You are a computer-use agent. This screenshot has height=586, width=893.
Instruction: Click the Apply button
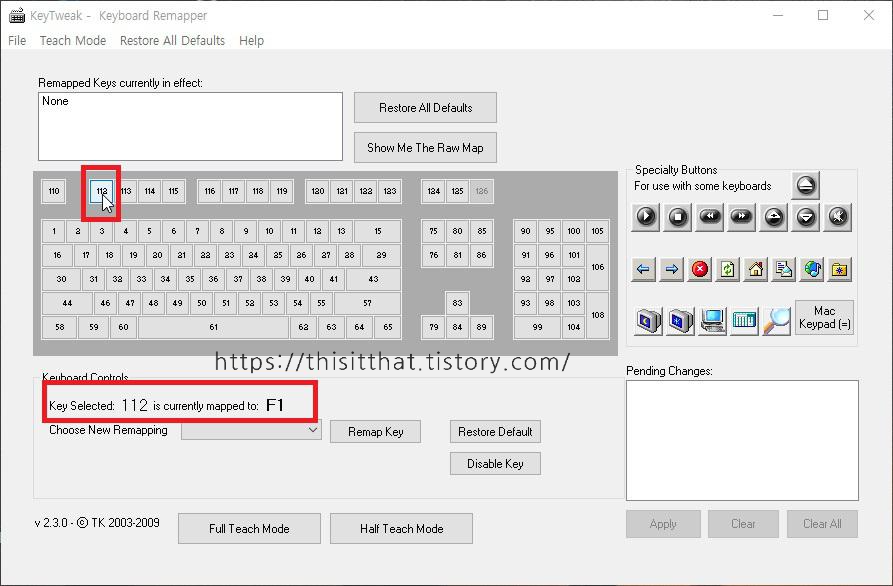pyautogui.click(x=663, y=524)
